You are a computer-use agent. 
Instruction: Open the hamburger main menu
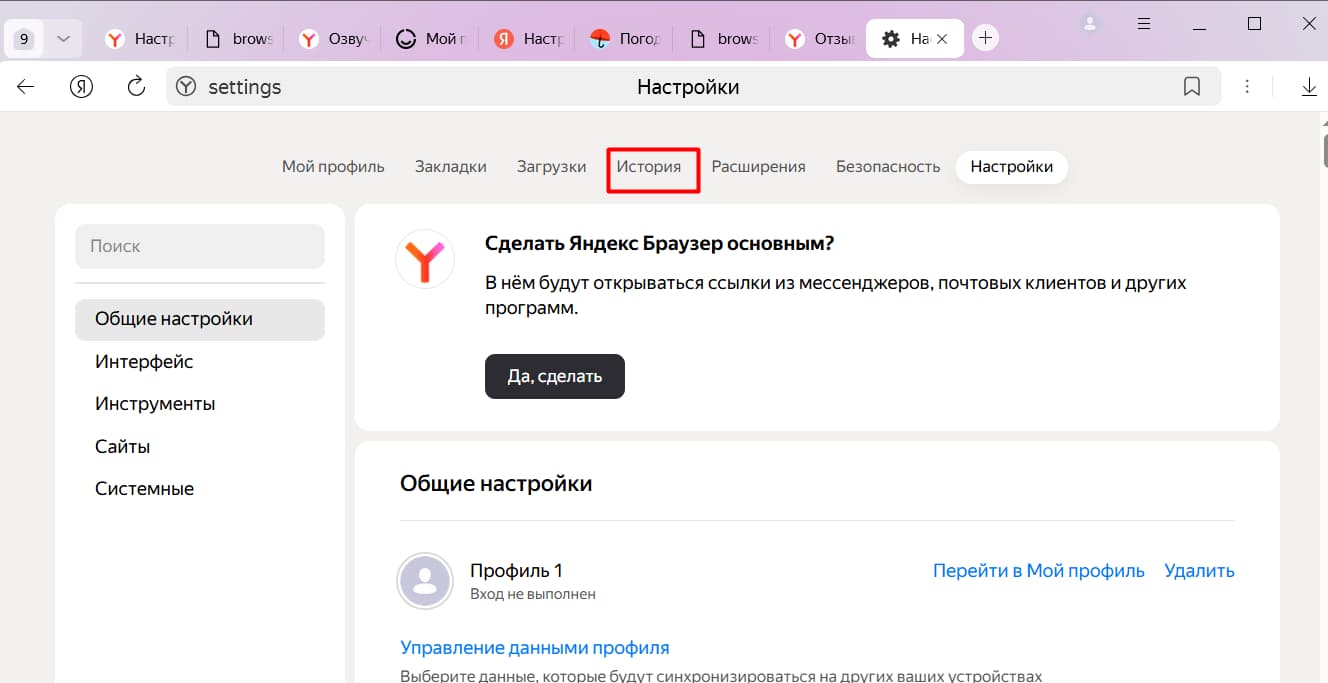[1145, 22]
